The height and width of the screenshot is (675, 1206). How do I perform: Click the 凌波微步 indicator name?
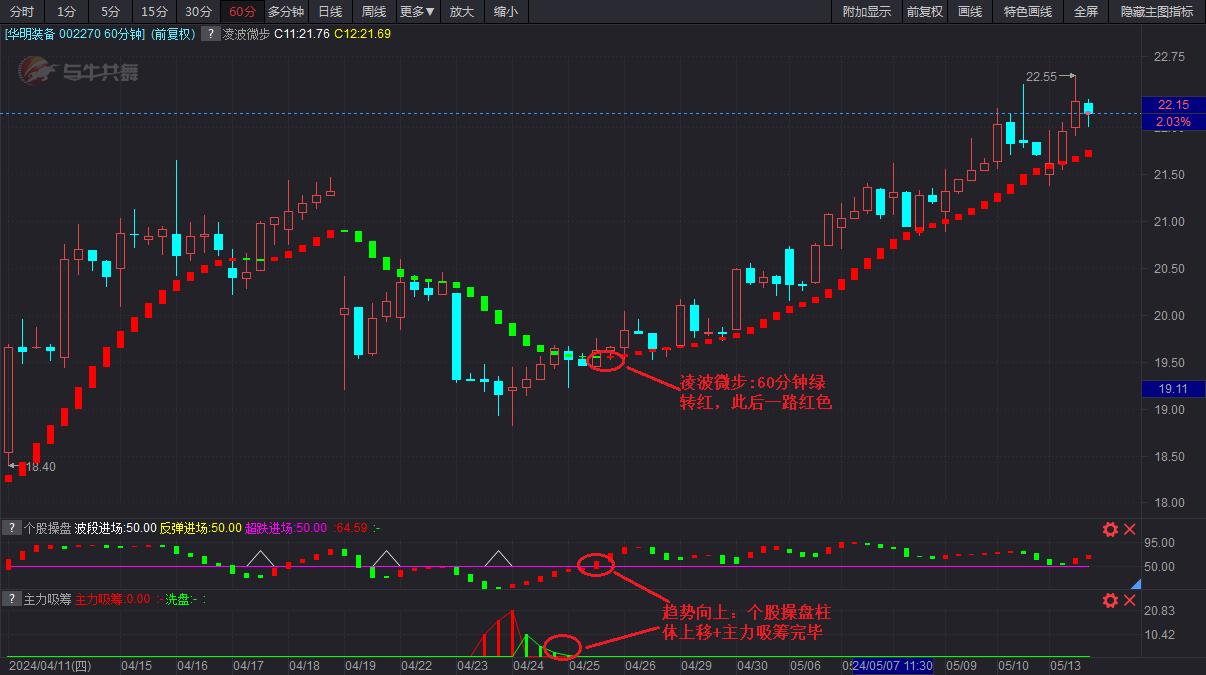coord(246,34)
